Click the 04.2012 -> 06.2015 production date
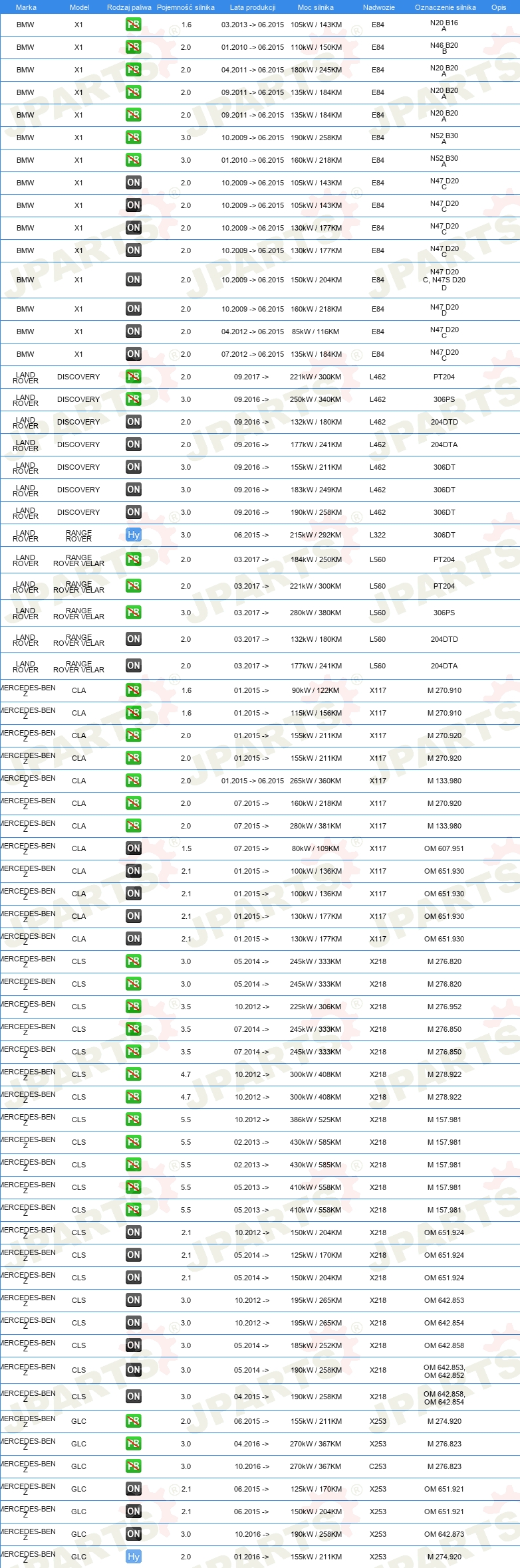Image resolution: width=520 pixels, height=1568 pixels. point(253,332)
